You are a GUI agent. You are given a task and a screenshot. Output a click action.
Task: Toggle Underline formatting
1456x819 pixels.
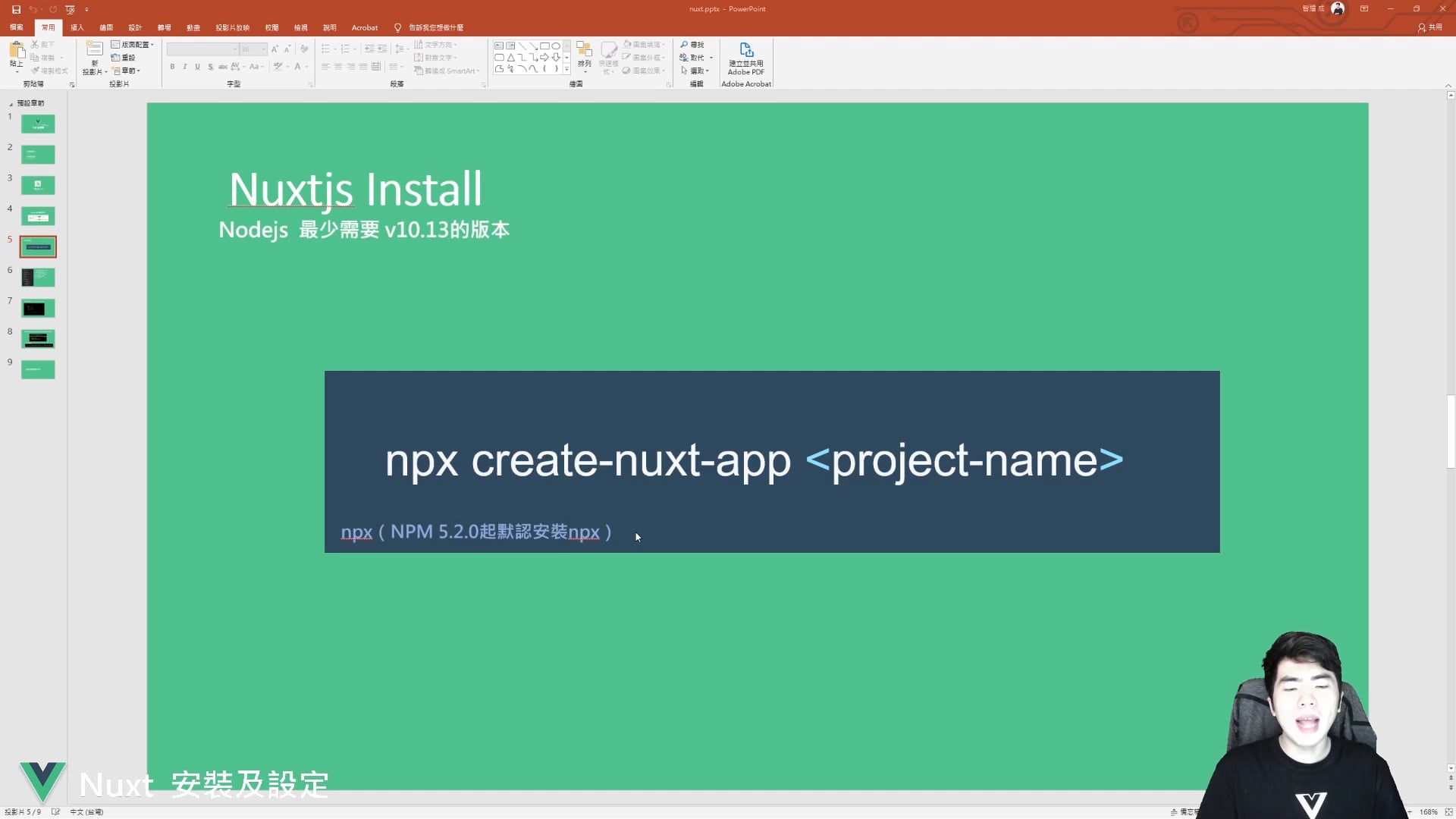tap(197, 67)
